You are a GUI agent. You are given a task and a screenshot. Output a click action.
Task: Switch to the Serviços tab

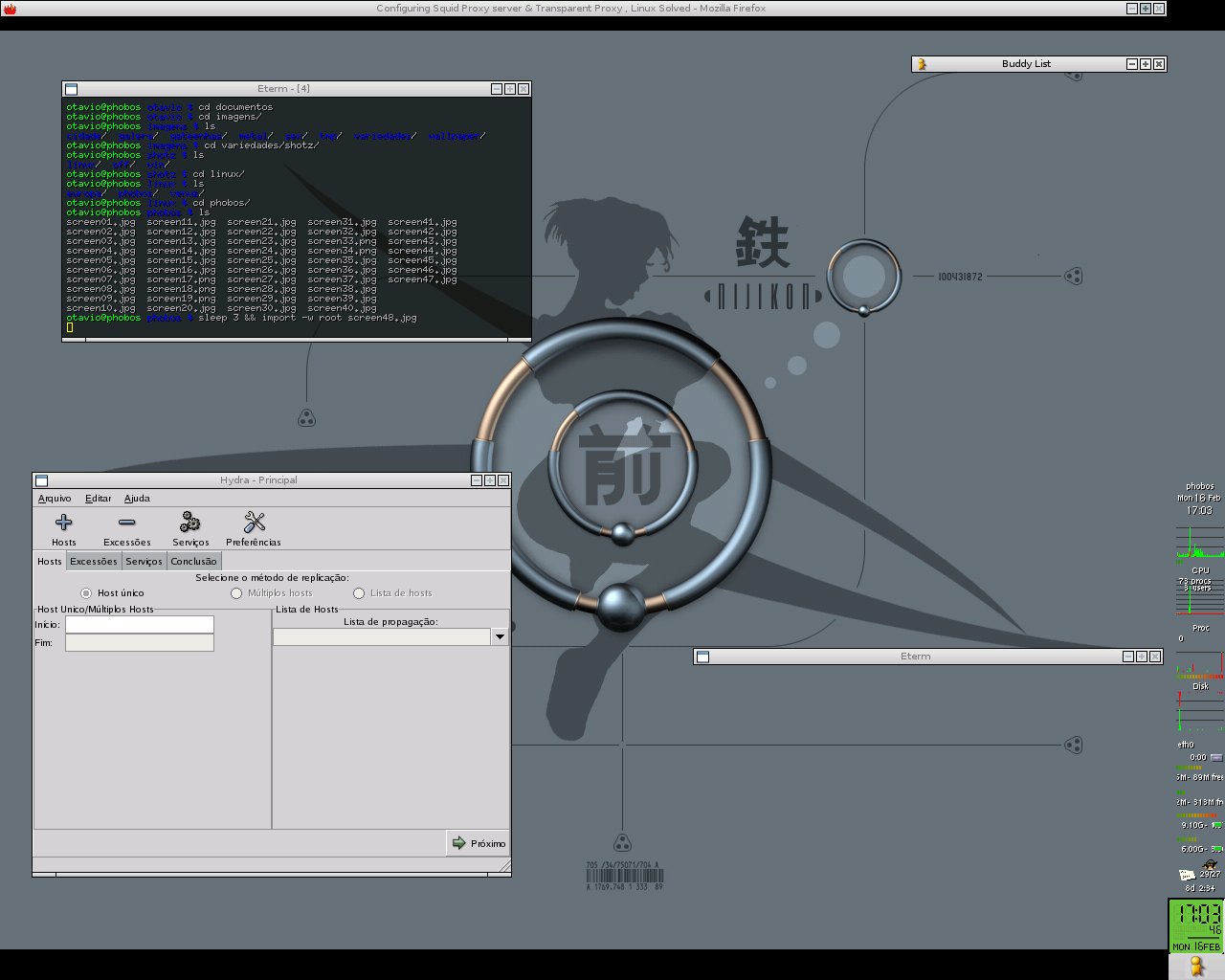pos(144,562)
